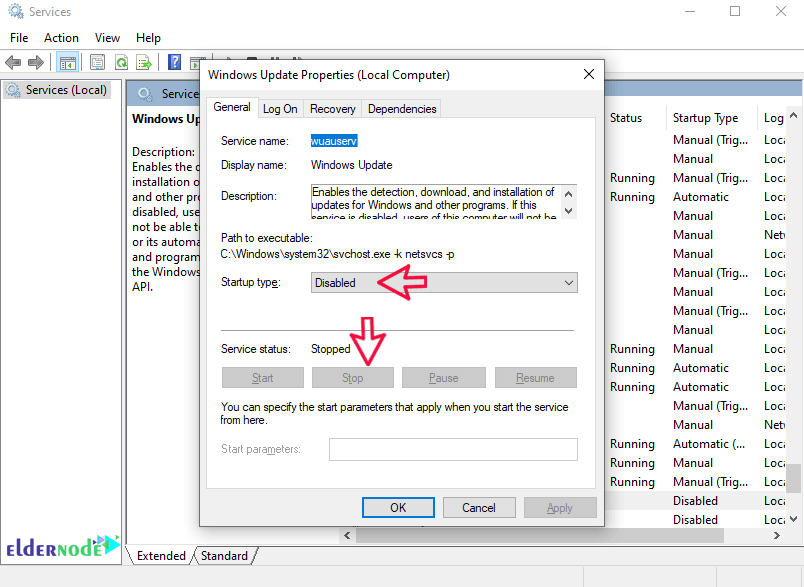Open the Help menu
804x587 pixels.
coord(148,38)
